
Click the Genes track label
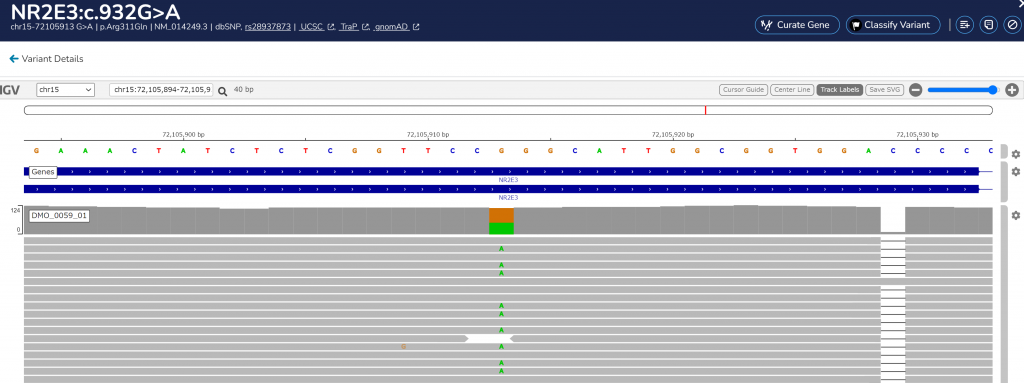point(42,172)
